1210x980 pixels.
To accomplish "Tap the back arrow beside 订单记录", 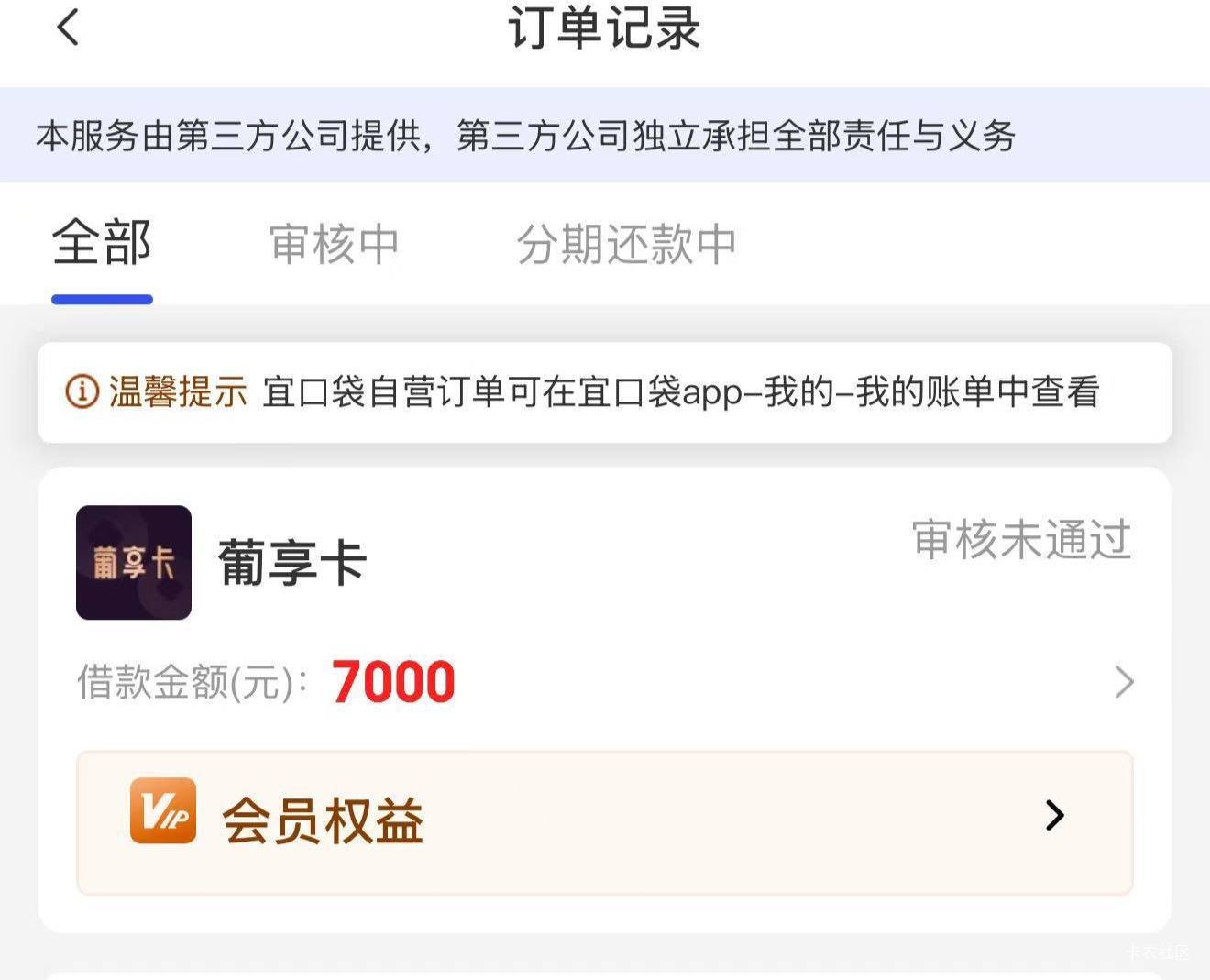I will (68, 27).
